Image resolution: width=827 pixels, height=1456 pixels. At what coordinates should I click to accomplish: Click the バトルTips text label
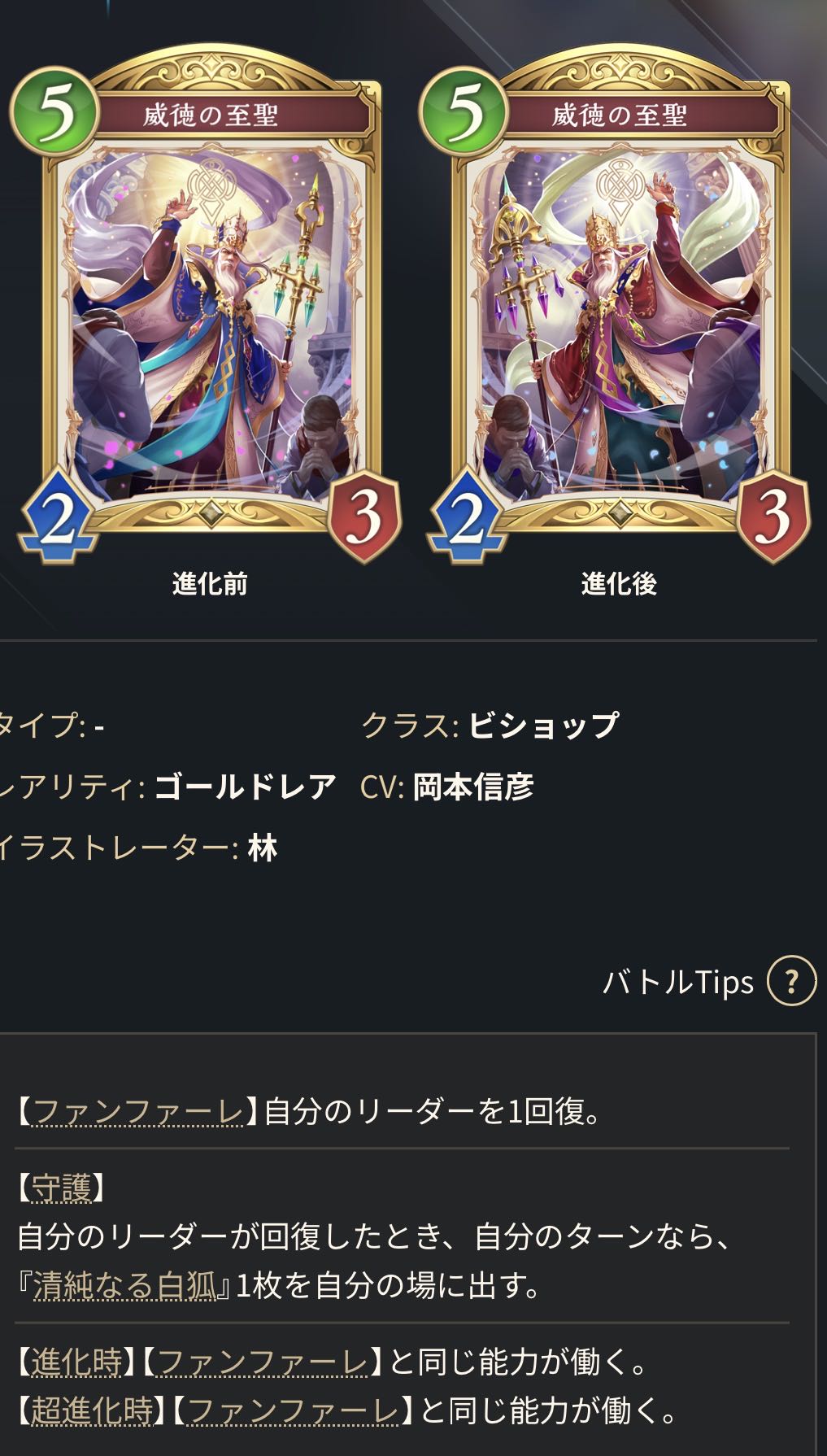(678, 982)
